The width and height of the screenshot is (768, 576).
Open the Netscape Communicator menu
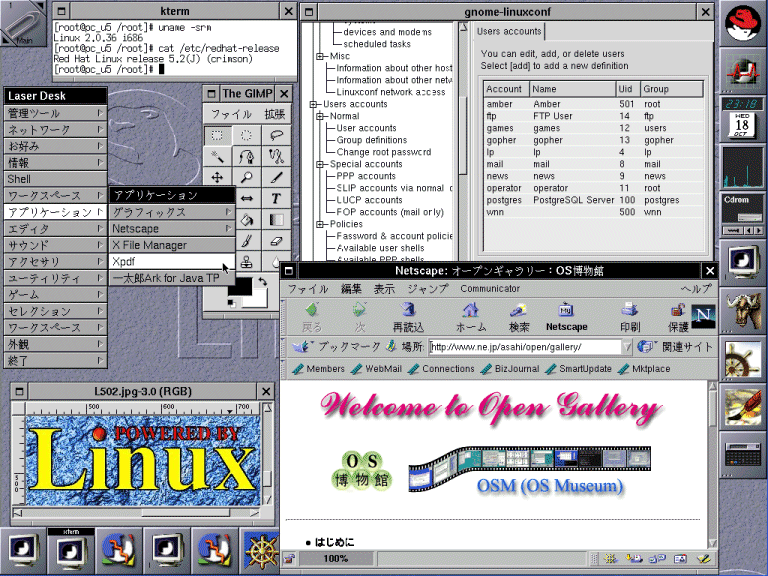point(490,288)
